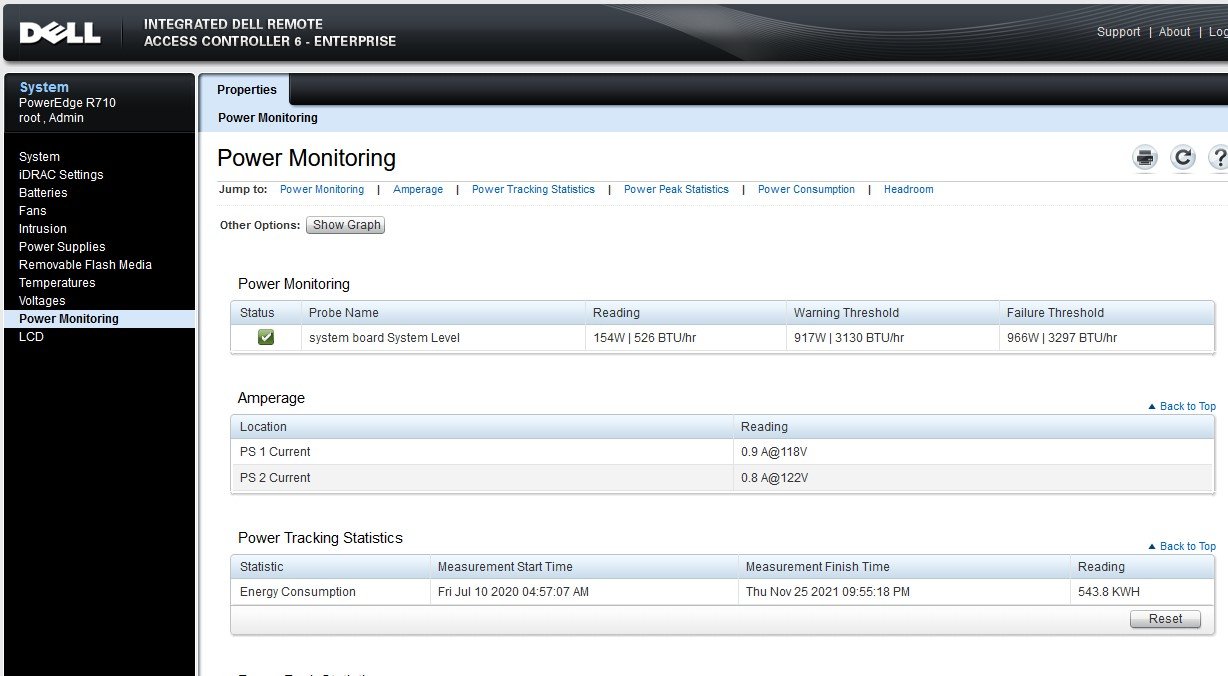Viewport: 1228px width, 676px height.
Task: Select Power Monitoring sub-tab under Properties
Action: [x=268, y=118]
